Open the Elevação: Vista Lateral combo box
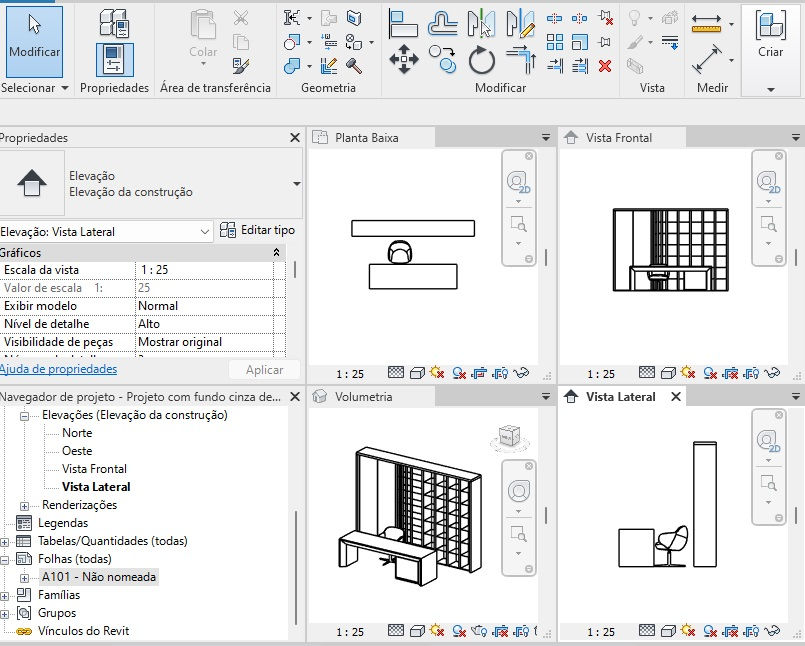 105,232
